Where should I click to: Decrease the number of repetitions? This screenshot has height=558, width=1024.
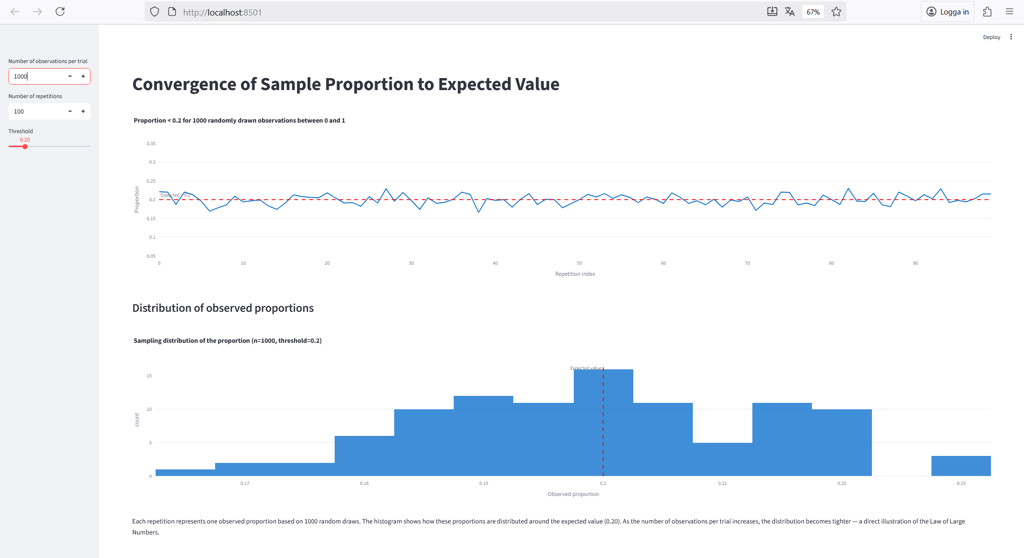click(x=70, y=111)
